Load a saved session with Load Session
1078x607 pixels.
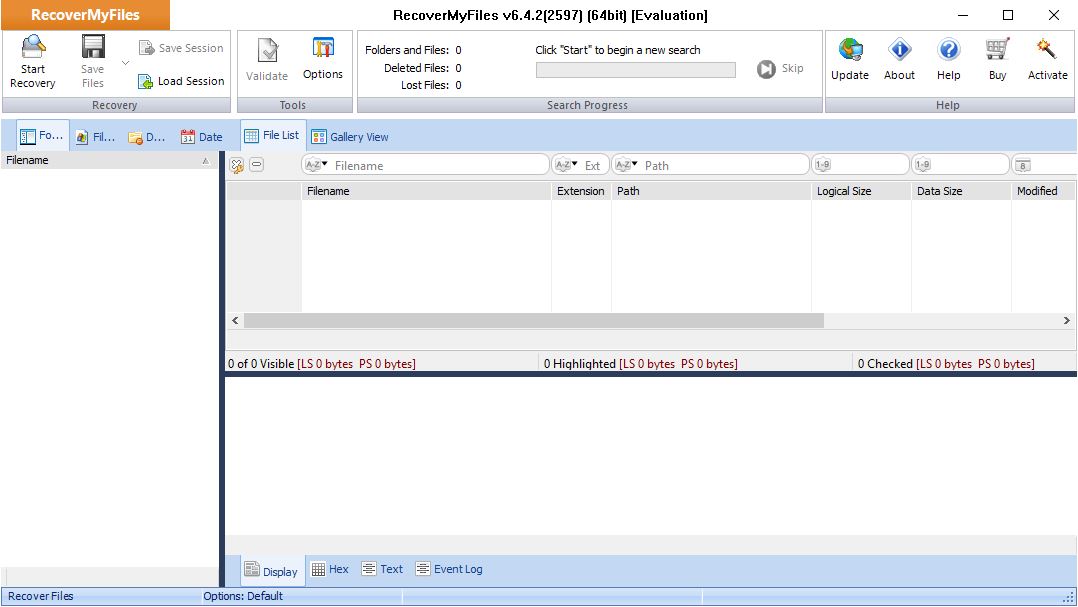click(182, 81)
